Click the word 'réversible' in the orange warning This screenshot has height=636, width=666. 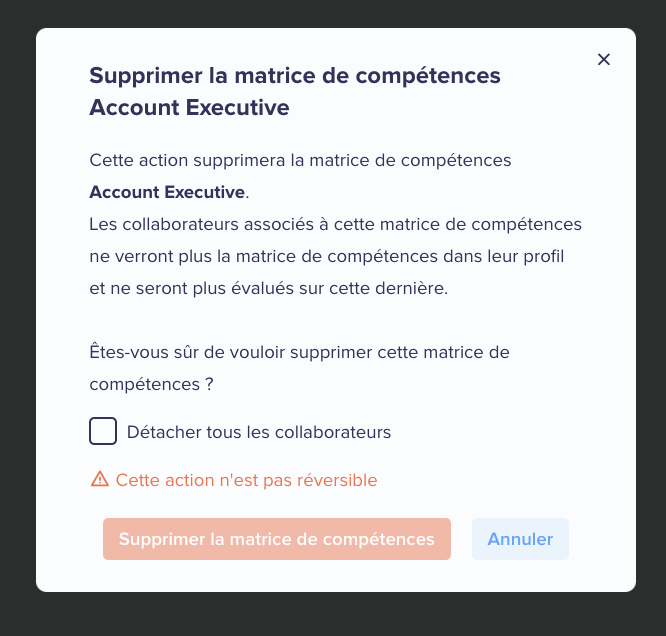click(337, 480)
